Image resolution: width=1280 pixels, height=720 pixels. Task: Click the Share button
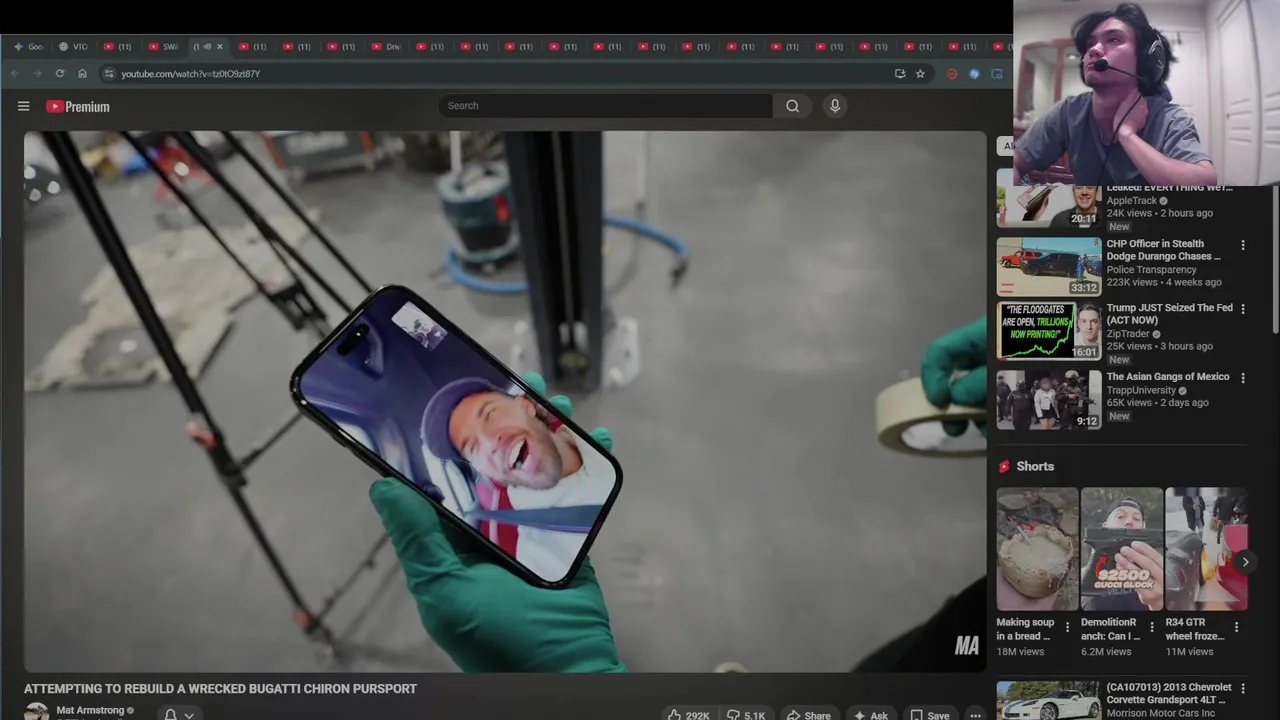[x=808, y=715]
